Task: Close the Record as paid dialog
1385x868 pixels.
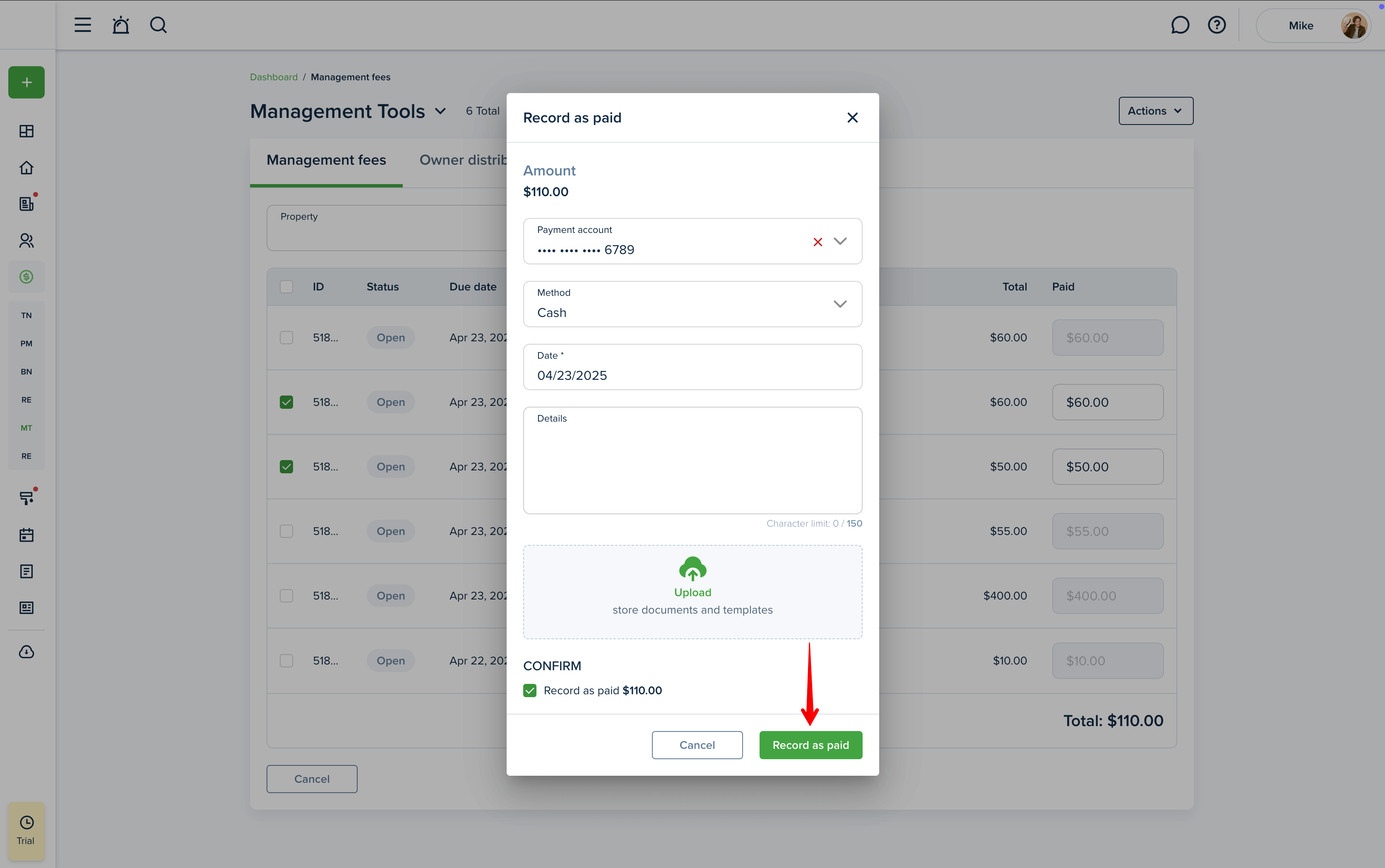Action: 852,117
